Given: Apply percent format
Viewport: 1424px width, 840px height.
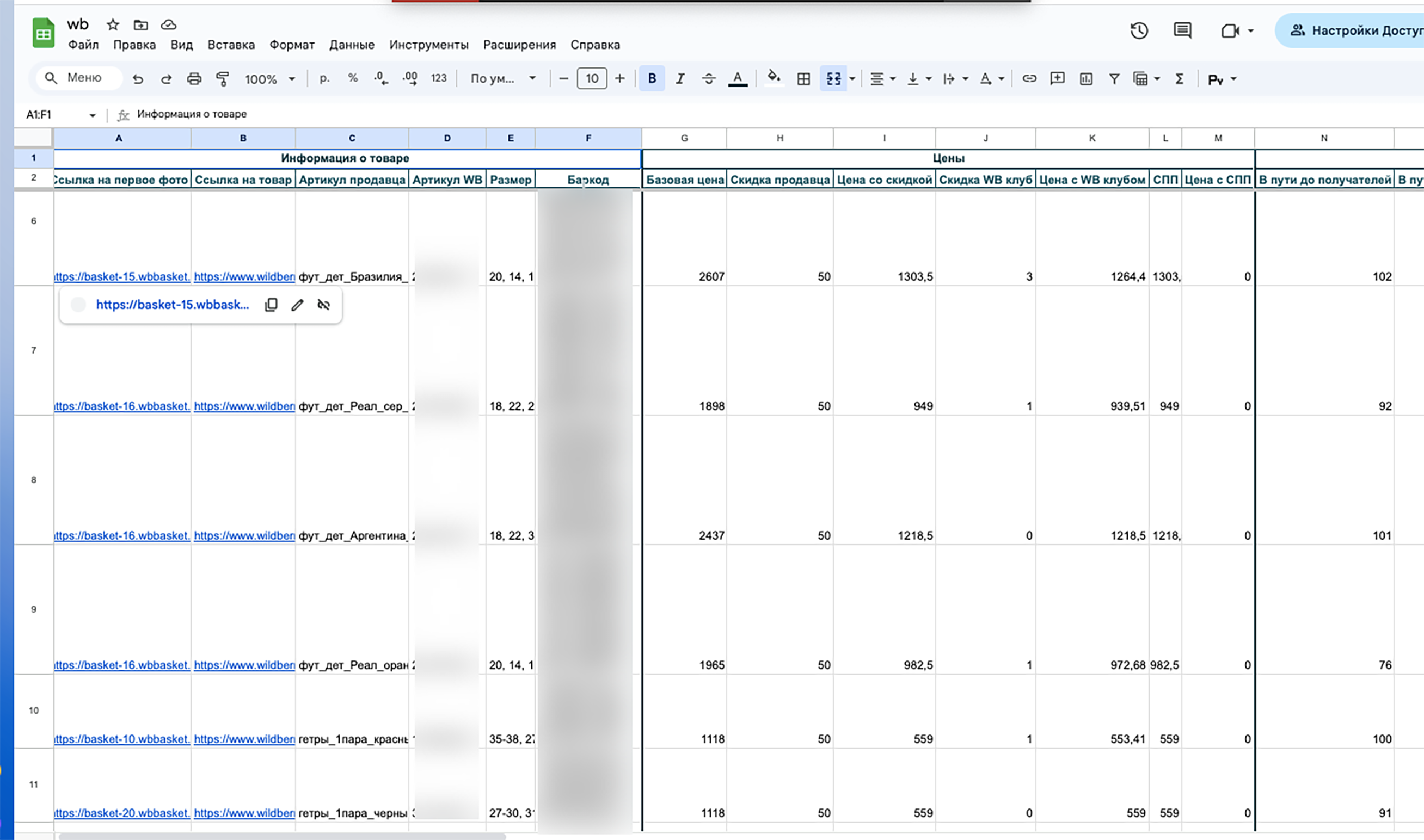Looking at the screenshot, I should click(353, 78).
